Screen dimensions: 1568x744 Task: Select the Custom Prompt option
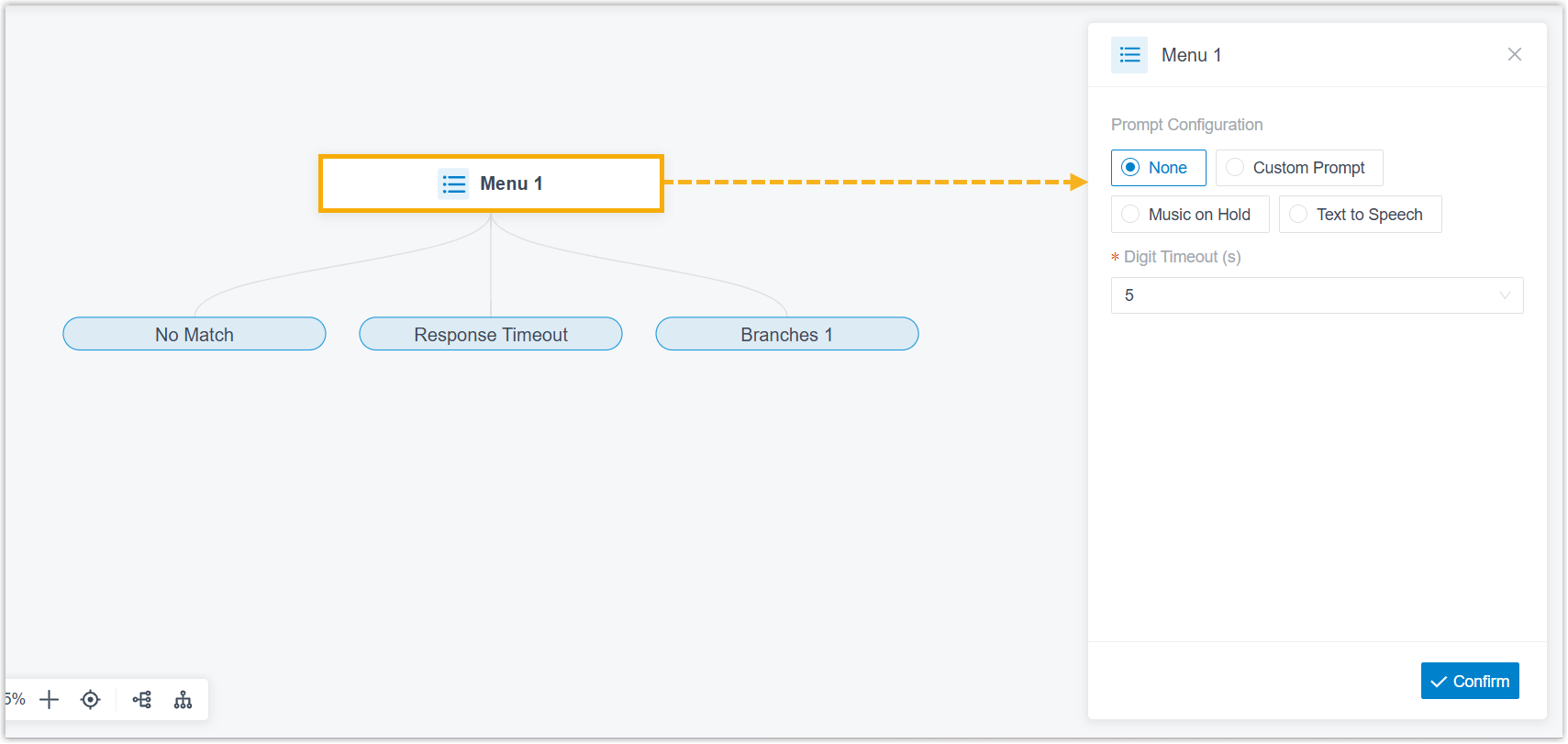[x=1299, y=168]
